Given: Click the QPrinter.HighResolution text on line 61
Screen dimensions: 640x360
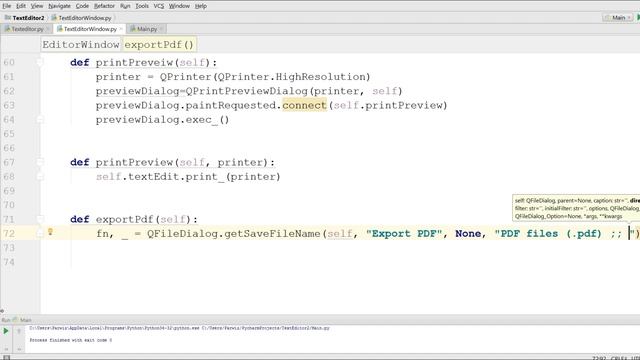Looking at the screenshot, I should click(291, 77).
